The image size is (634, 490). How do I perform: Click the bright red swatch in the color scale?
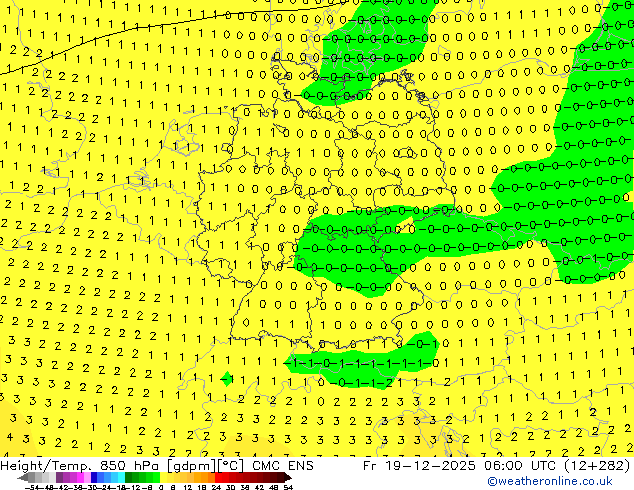point(218,478)
